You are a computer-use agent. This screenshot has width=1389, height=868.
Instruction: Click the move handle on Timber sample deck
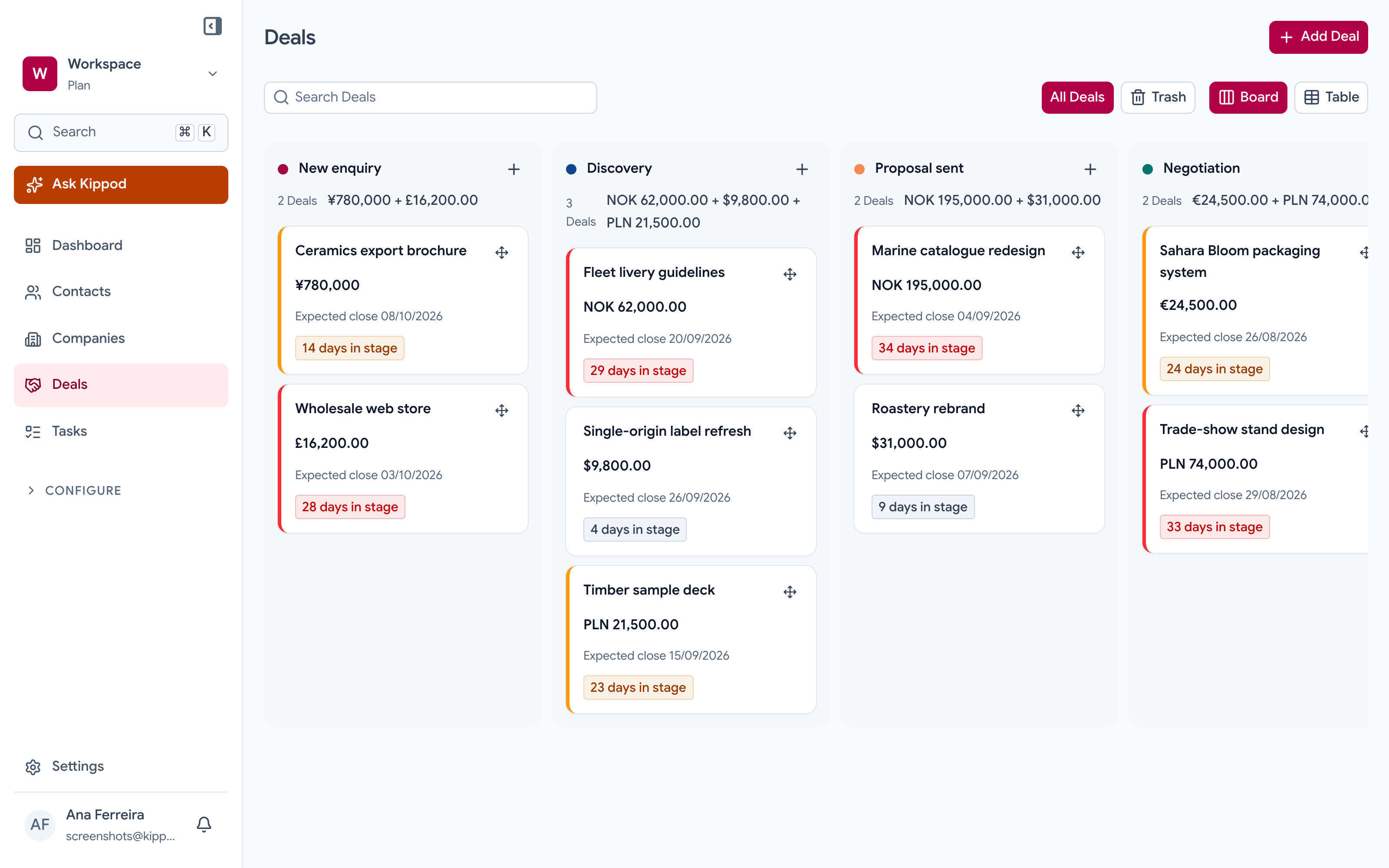790,592
